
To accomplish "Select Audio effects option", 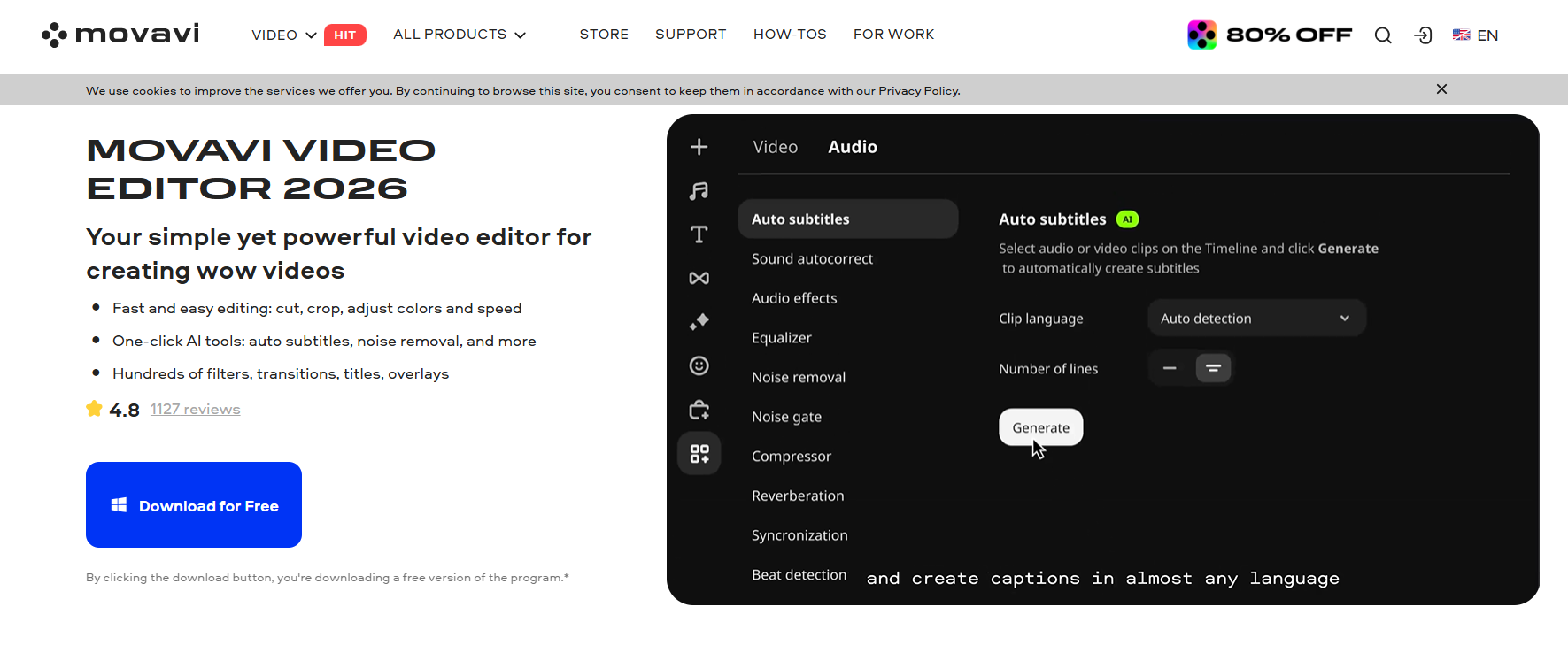I will pos(794,298).
